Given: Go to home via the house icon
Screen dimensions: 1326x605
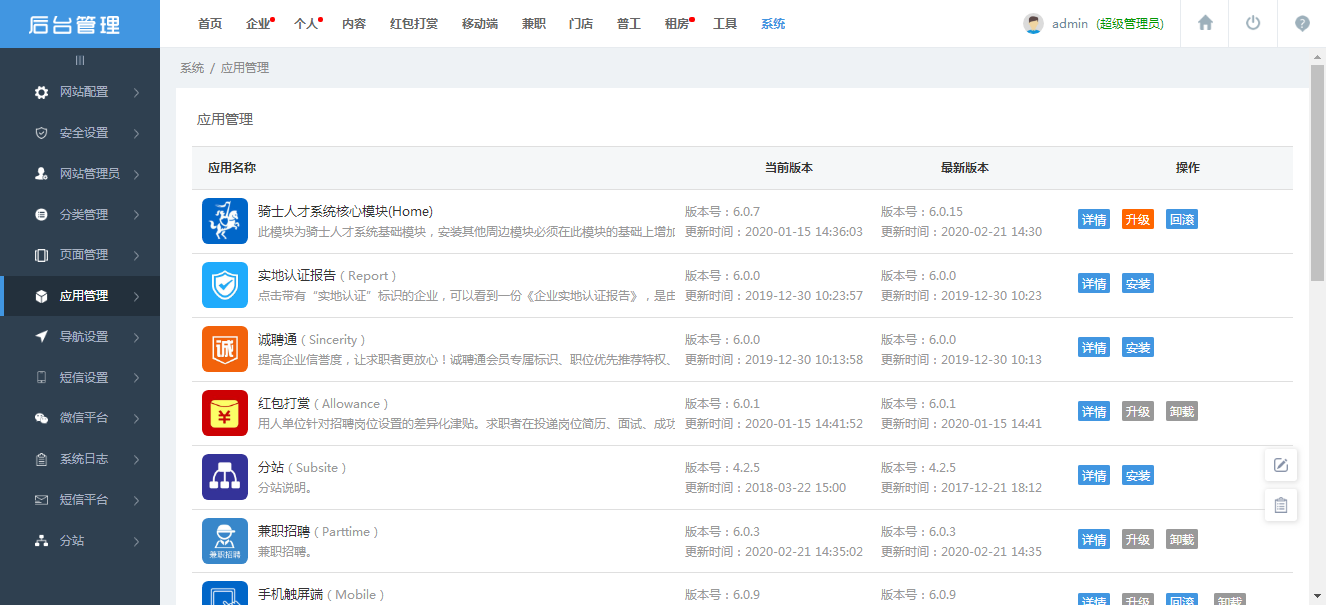Looking at the screenshot, I should 1205,23.
